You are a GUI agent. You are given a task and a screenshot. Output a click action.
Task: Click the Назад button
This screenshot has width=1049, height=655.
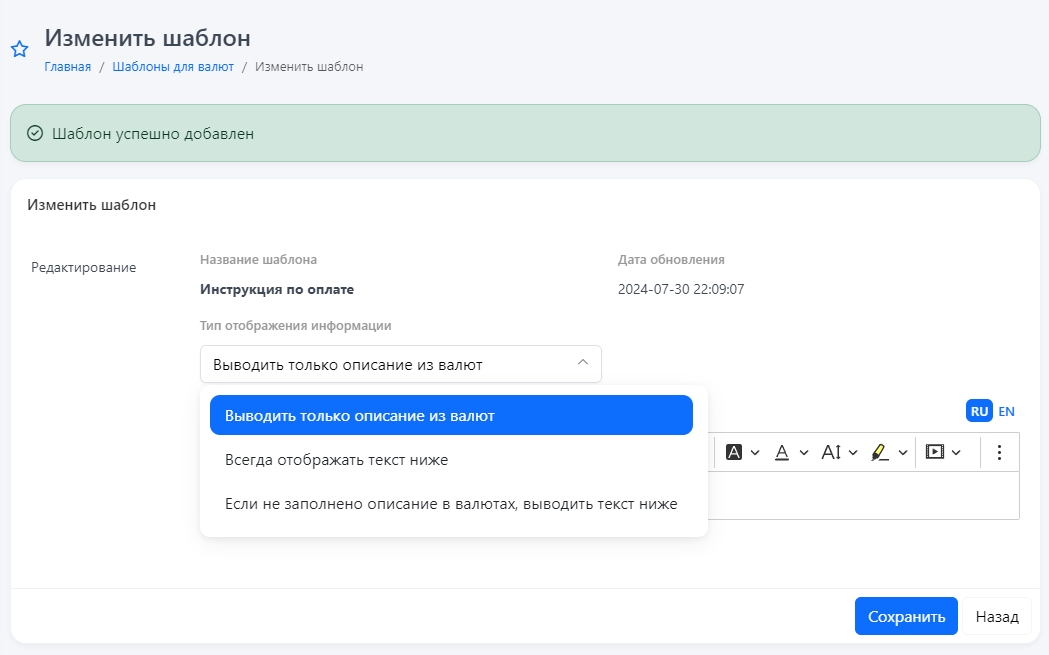pyautogui.click(x=997, y=616)
